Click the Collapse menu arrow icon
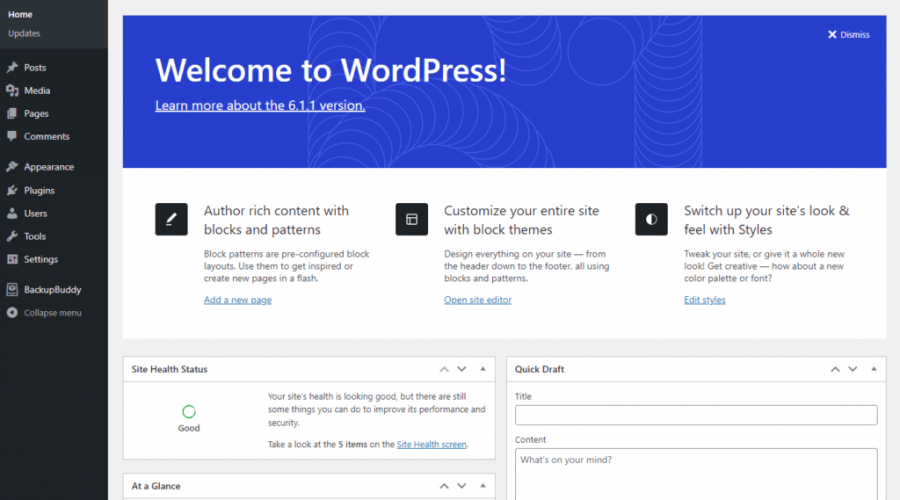Image resolution: width=900 pixels, height=500 pixels. [12, 312]
